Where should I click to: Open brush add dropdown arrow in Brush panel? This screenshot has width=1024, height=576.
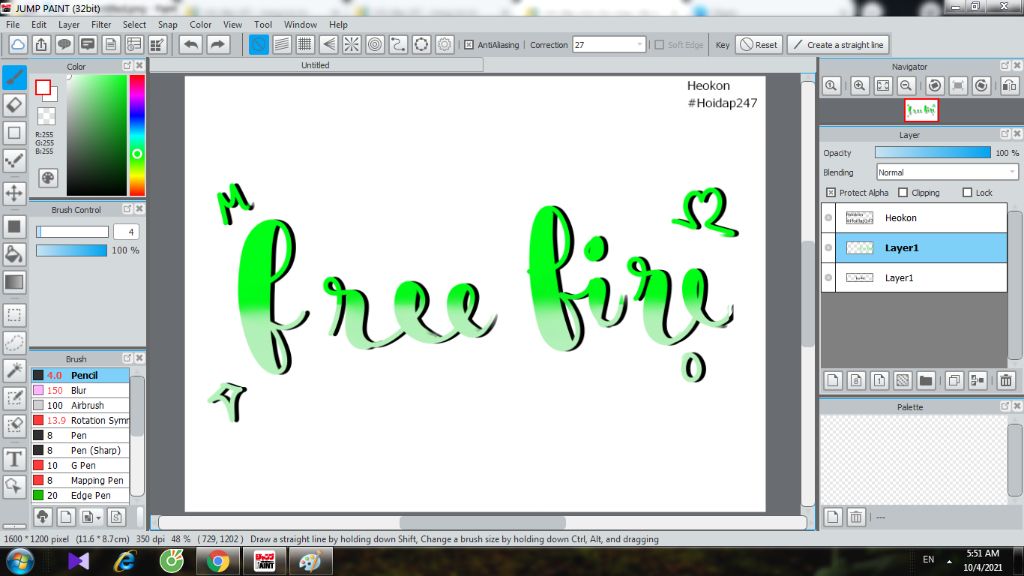tap(98, 517)
